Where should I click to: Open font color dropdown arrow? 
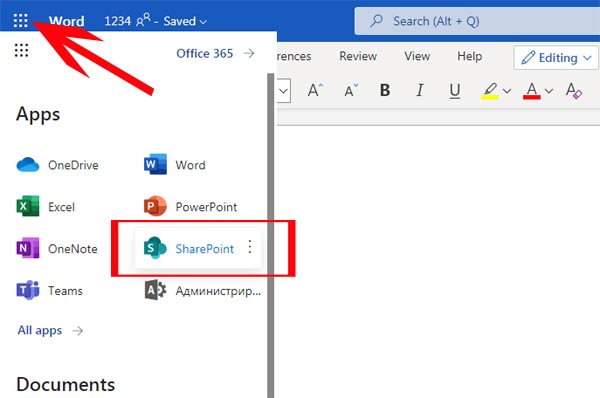click(549, 91)
